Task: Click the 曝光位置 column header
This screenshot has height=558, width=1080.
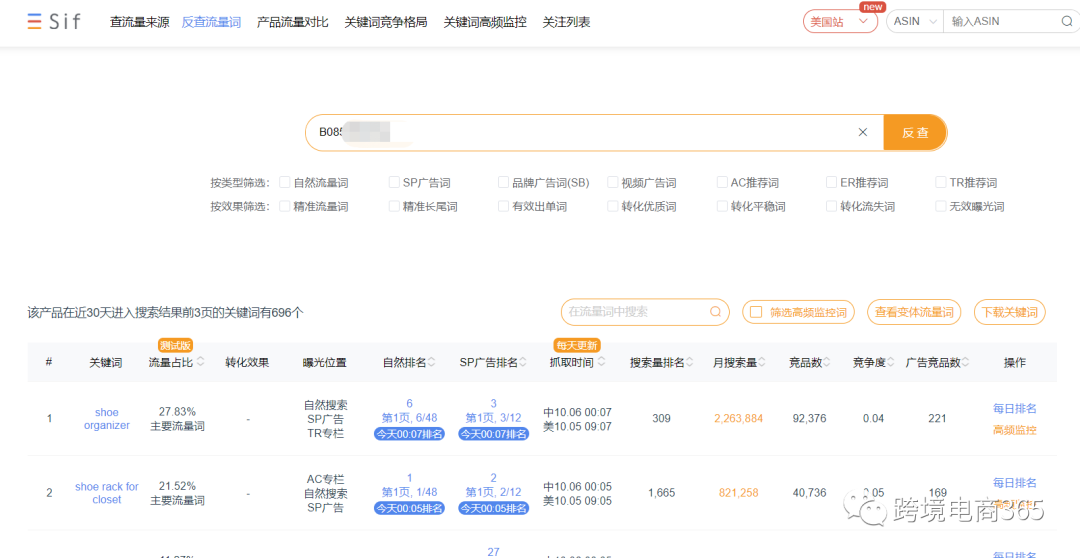Action: (x=324, y=362)
